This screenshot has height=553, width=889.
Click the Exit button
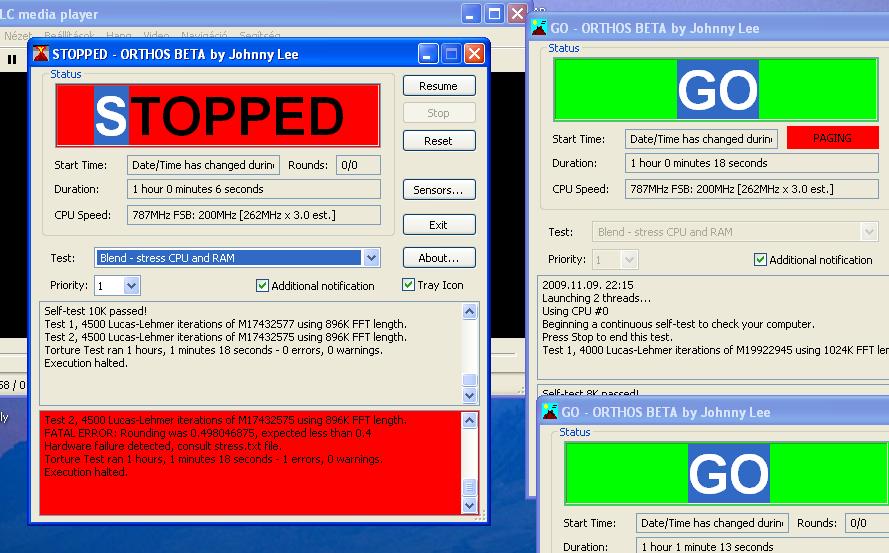(439, 225)
